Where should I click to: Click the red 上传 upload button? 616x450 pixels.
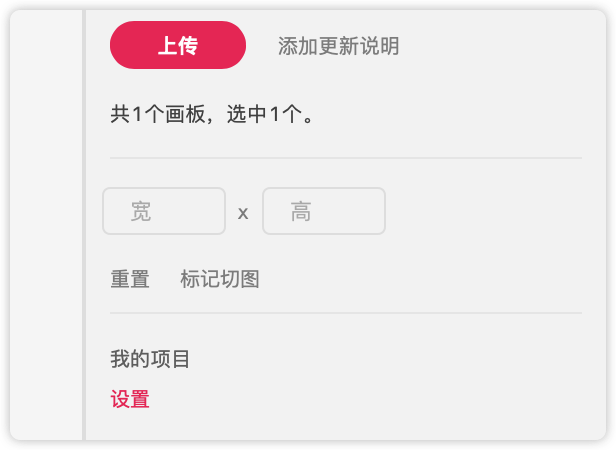178,46
